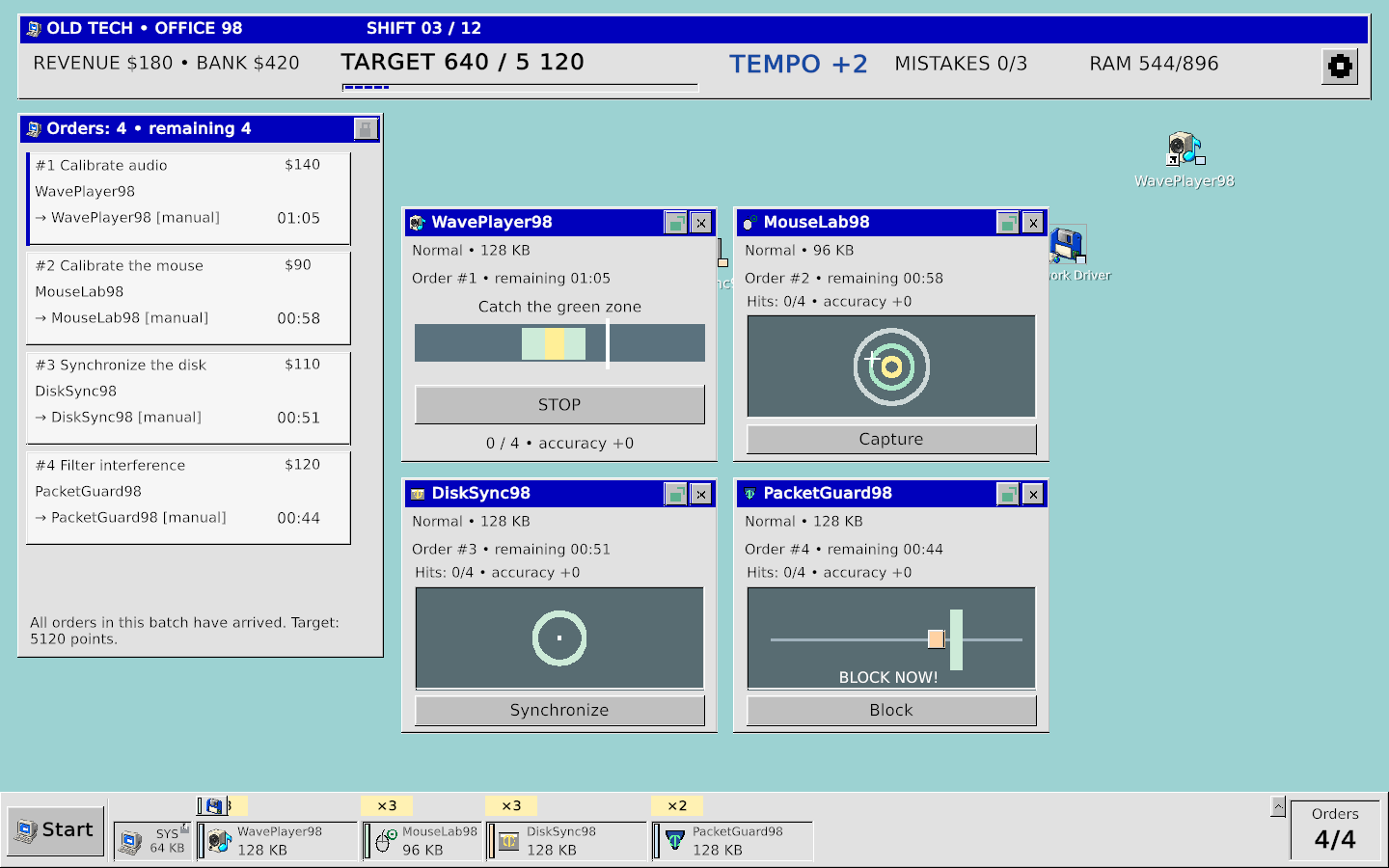Click the ×3 badge above MouseLab98
The height and width of the screenshot is (868, 1389).
pyautogui.click(x=387, y=805)
